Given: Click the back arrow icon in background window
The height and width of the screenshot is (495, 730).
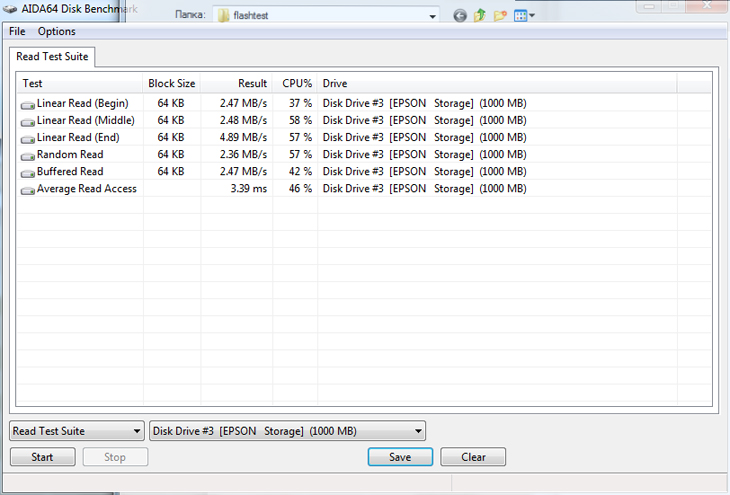Looking at the screenshot, I should [x=460, y=16].
